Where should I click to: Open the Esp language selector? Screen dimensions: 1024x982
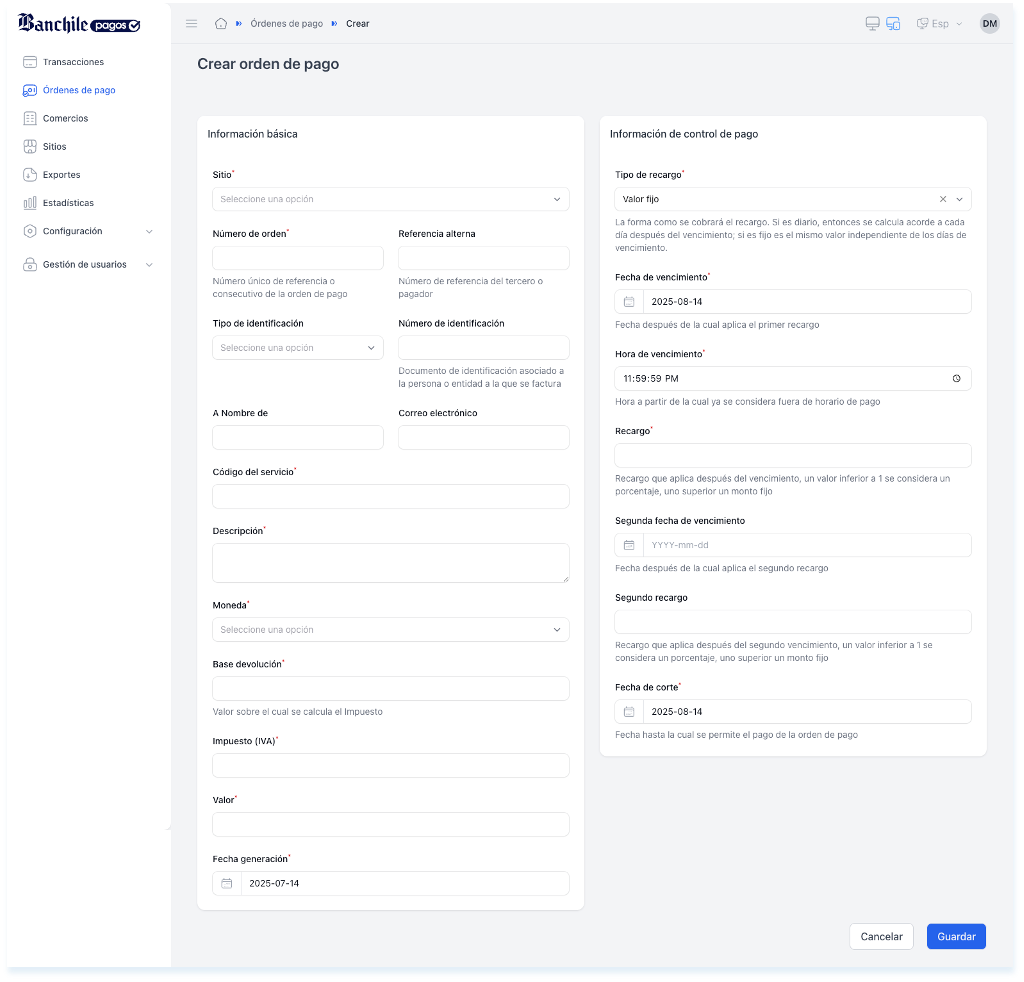tap(939, 24)
